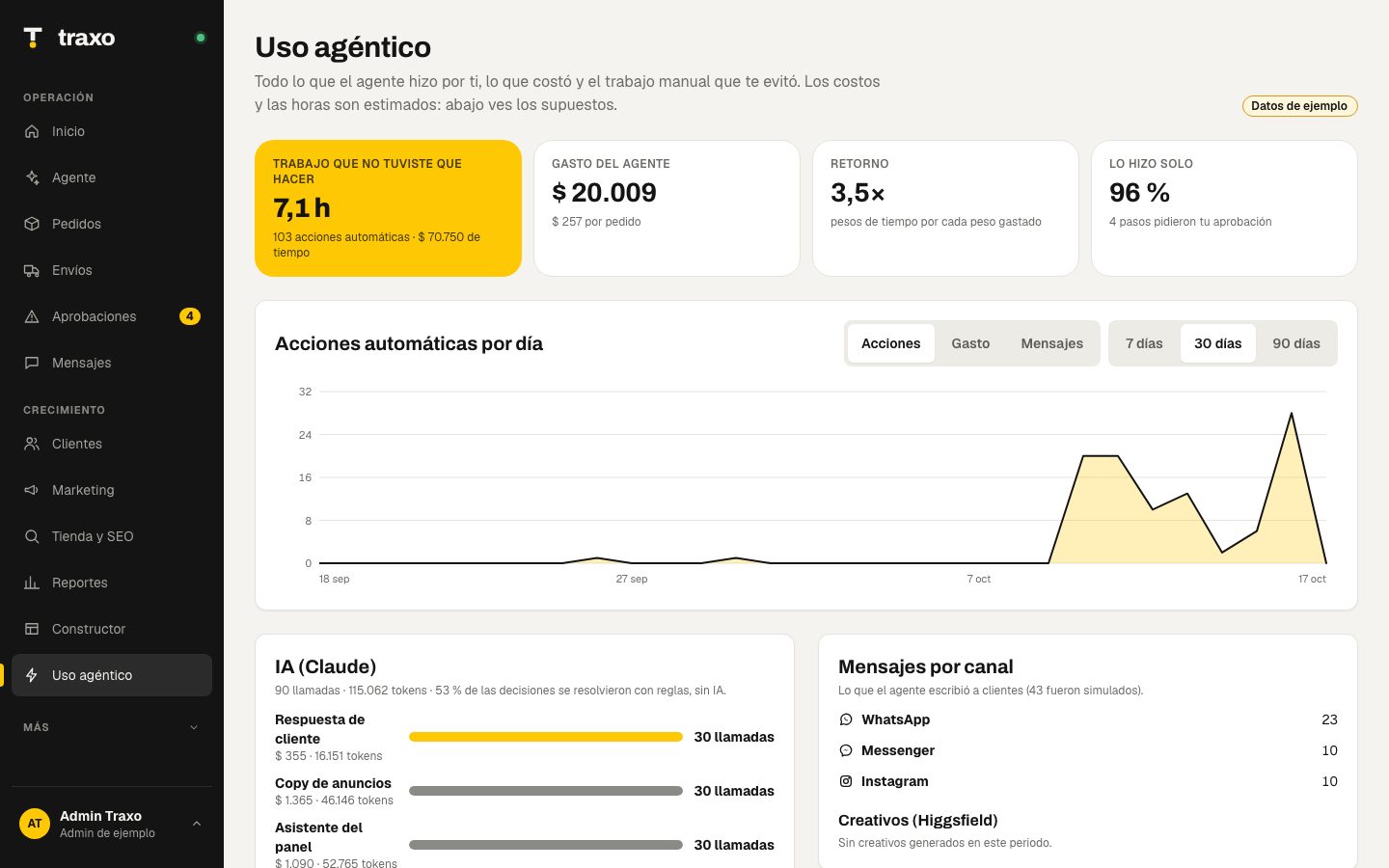Open Reportes via its bar chart icon
1389x868 pixels.
[32, 583]
